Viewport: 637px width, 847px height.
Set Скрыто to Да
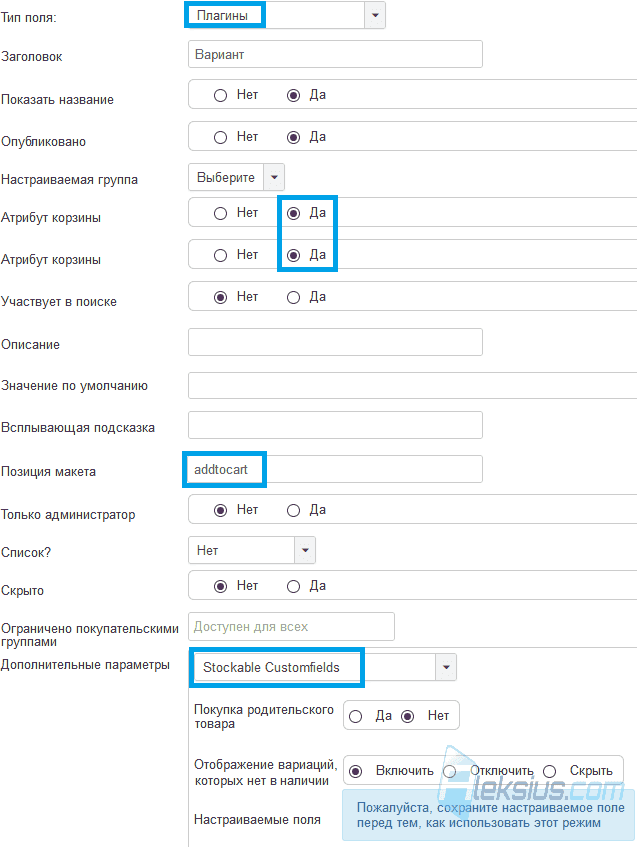(293, 586)
